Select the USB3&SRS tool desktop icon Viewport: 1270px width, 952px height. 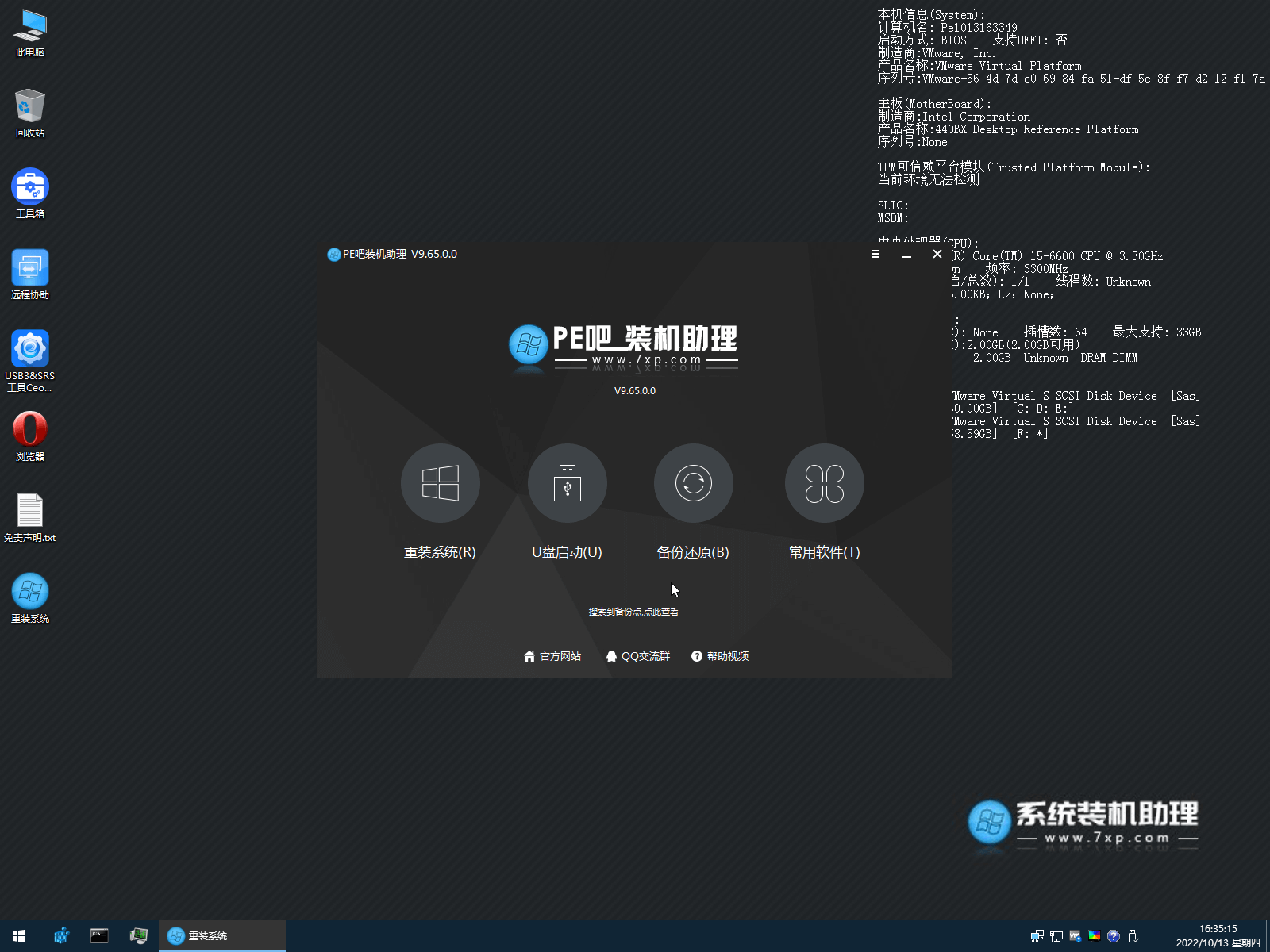tap(30, 362)
